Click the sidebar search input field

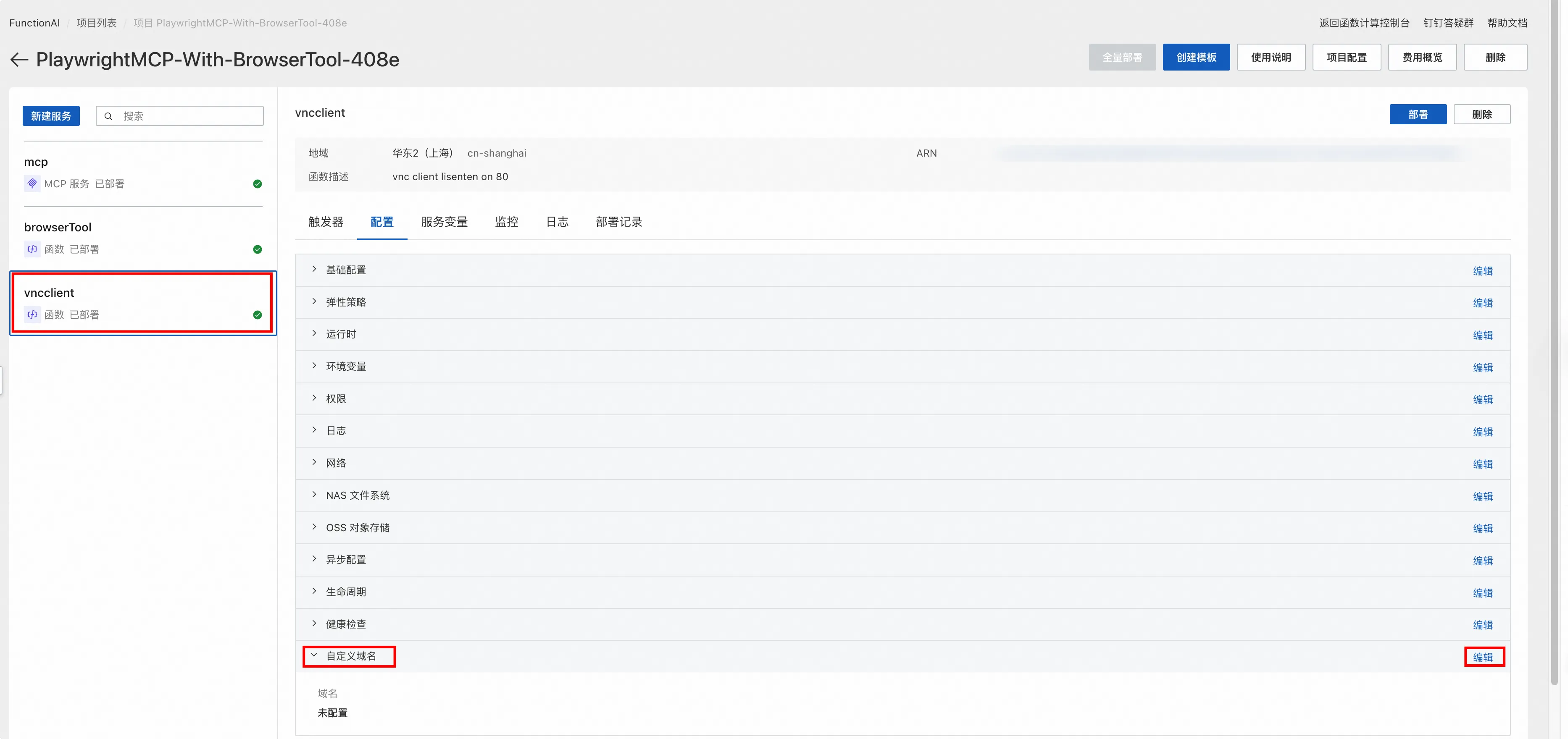pos(183,115)
